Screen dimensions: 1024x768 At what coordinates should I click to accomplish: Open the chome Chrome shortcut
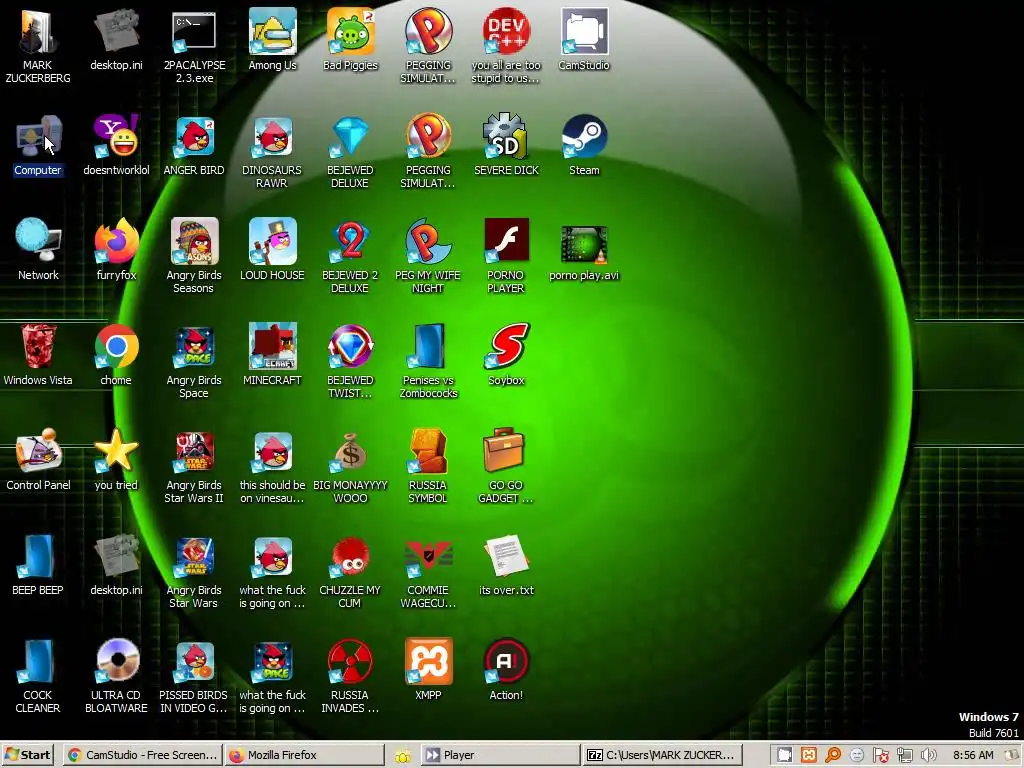point(116,355)
